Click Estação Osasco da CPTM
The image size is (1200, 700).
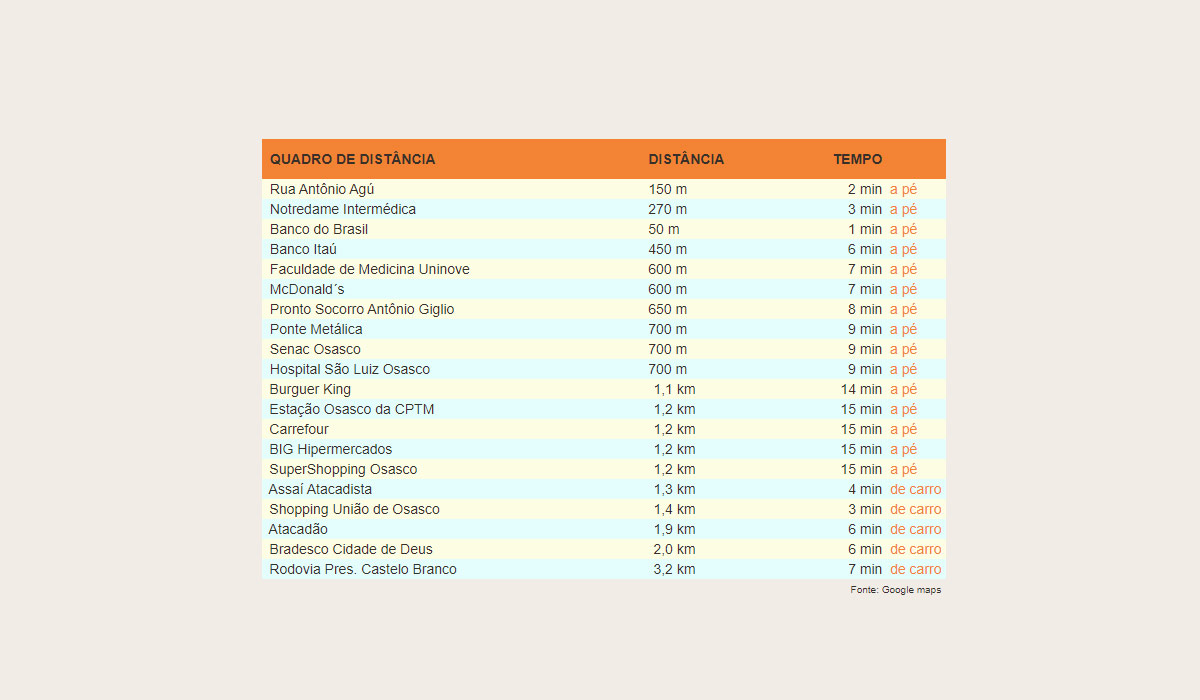(352, 409)
